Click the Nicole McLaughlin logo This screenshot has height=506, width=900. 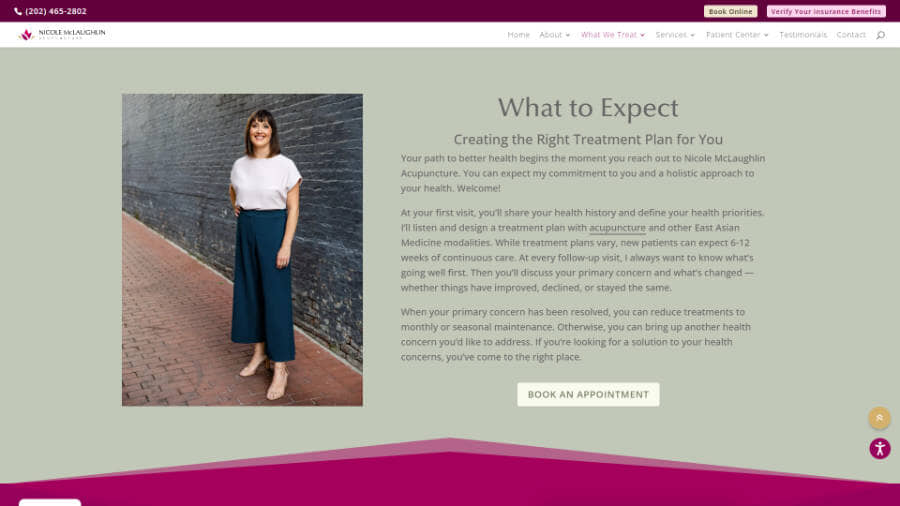[x=61, y=34]
